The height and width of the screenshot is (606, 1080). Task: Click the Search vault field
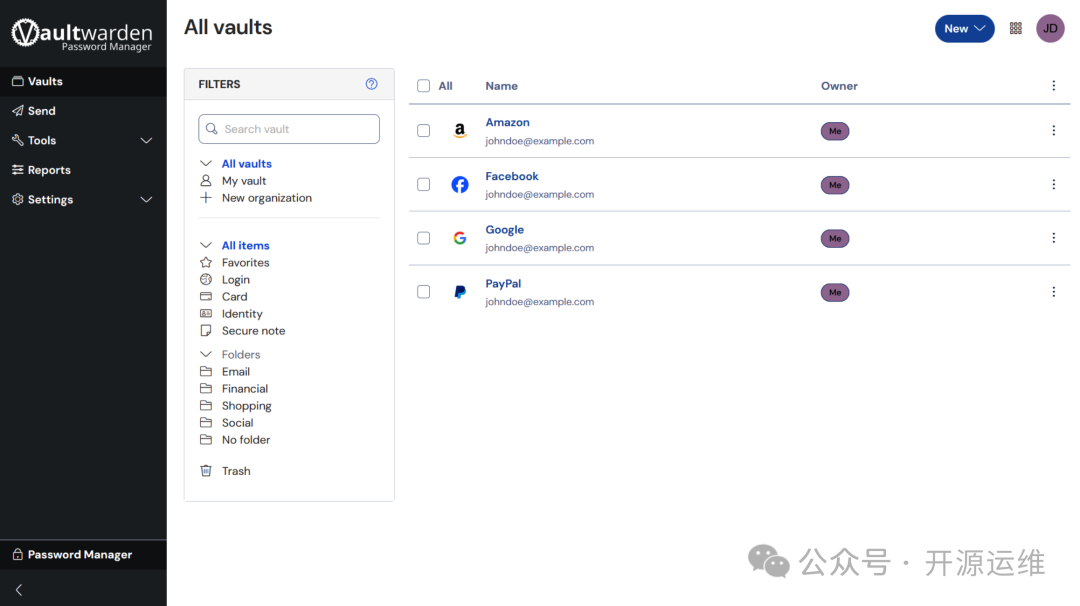tap(290, 129)
